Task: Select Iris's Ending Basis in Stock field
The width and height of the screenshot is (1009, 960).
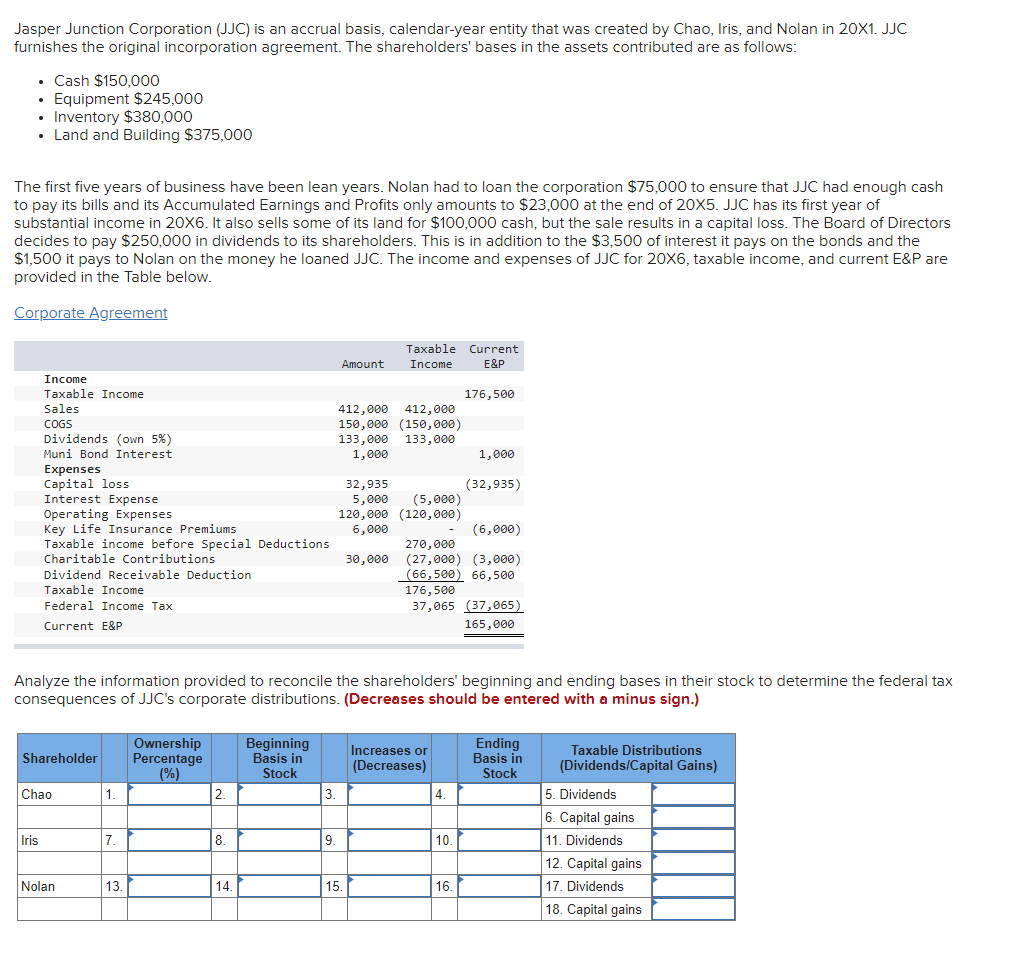Action: click(499, 840)
